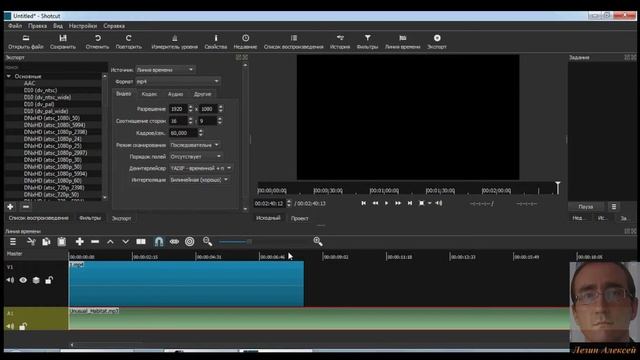Paste clip into the timeline
Image resolution: width=640 pixels, height=360 pixels.
(x=62, y=242)
